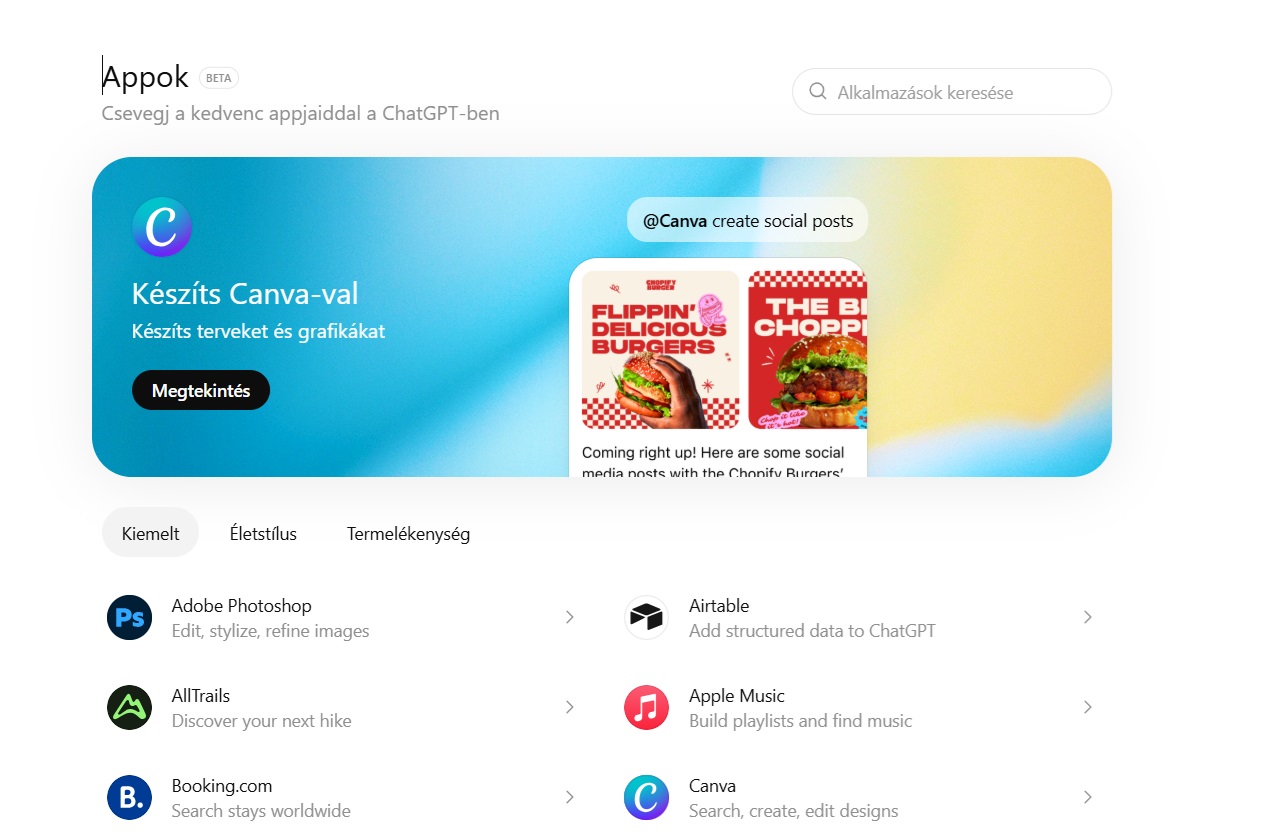Viewport: 1267px width, 834px height.
Task: Select the Kiemelt tab
Action: (x=151, y=533)
